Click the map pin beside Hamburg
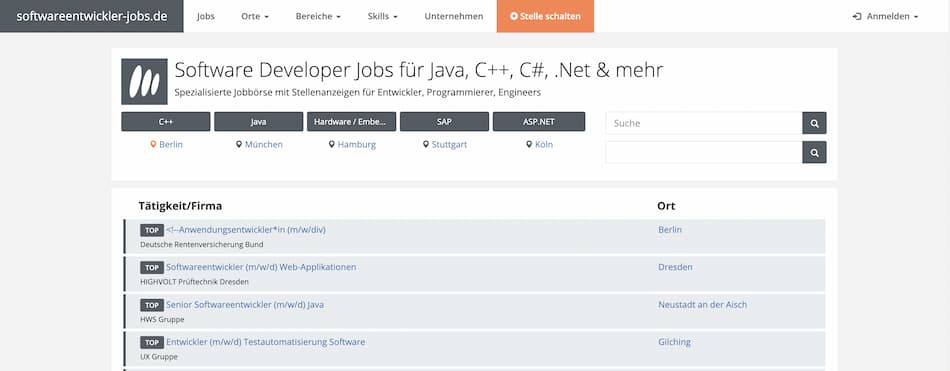Viewport: 950px width, 371px height. pos(331,144)
